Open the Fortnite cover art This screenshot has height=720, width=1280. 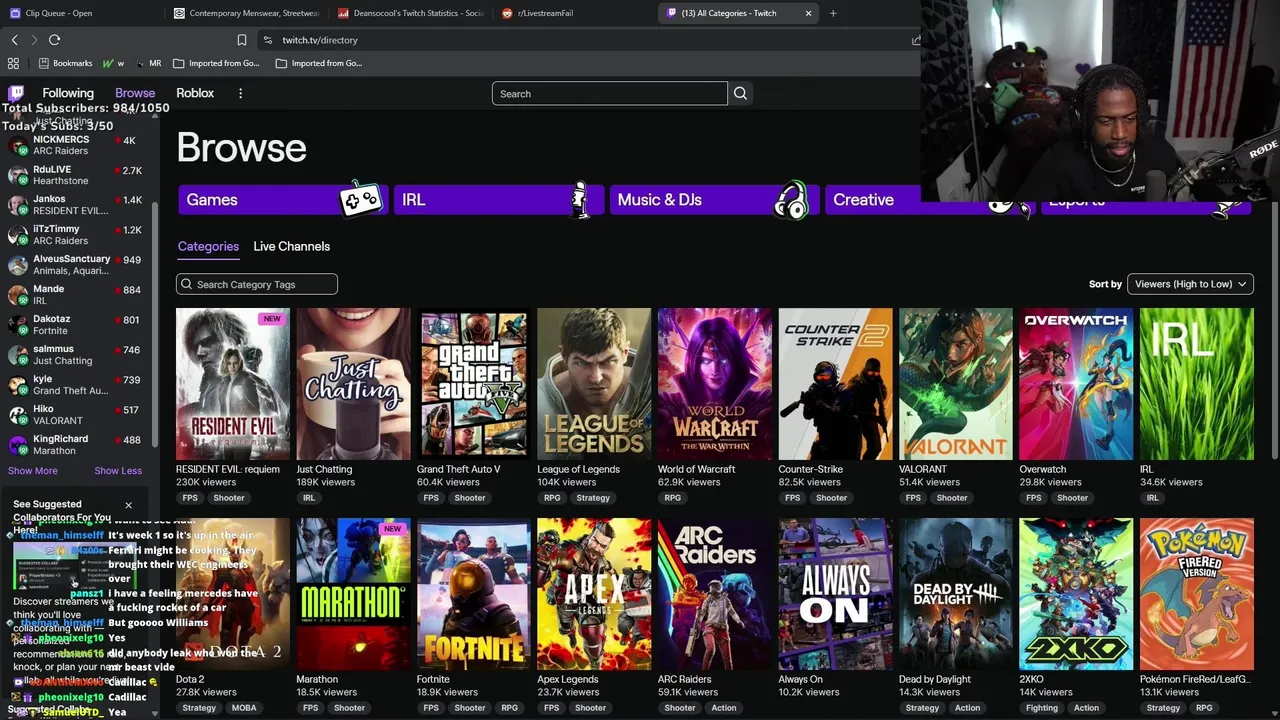point(474,594)
